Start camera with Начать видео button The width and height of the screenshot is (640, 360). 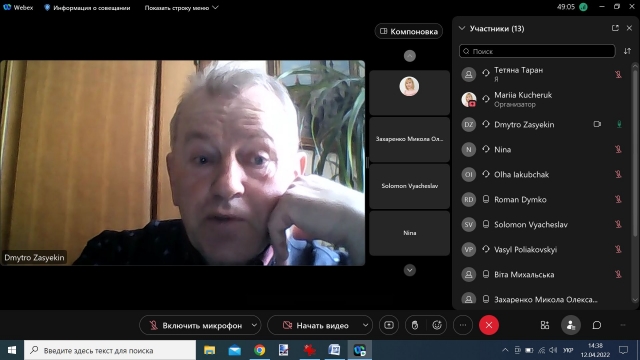315,325
